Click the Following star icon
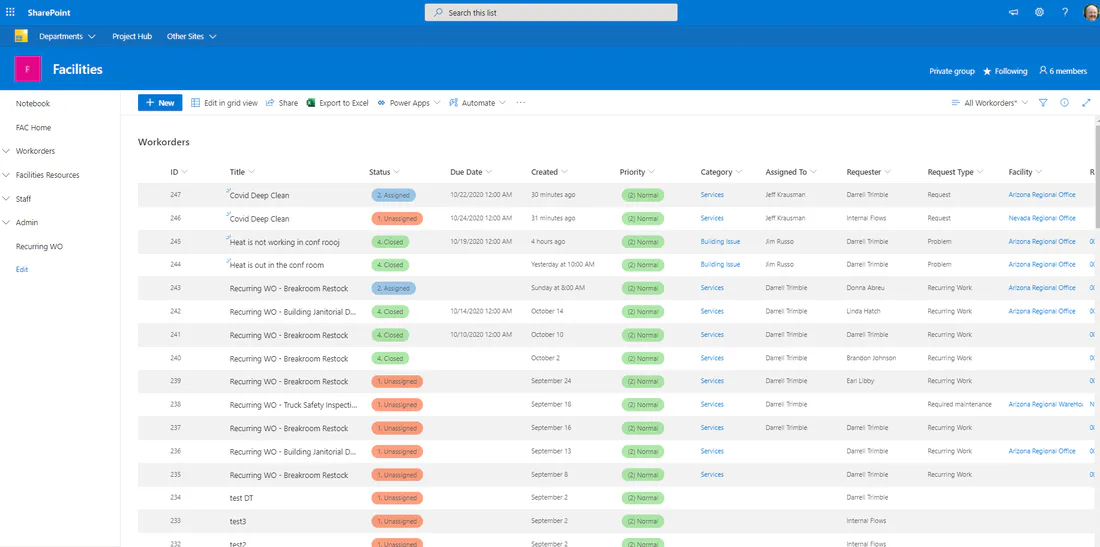The image size is (1100, 547). pyautogui.click(x=987, y=71)
